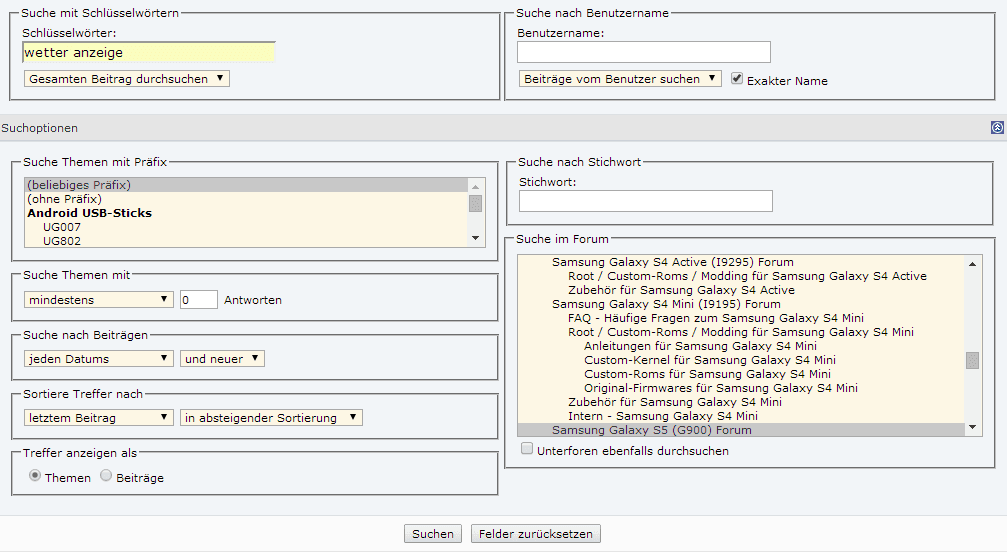Click the Suchoptionen header text
The height and width of the screenshot is (556, 1007).
point(40,128)
